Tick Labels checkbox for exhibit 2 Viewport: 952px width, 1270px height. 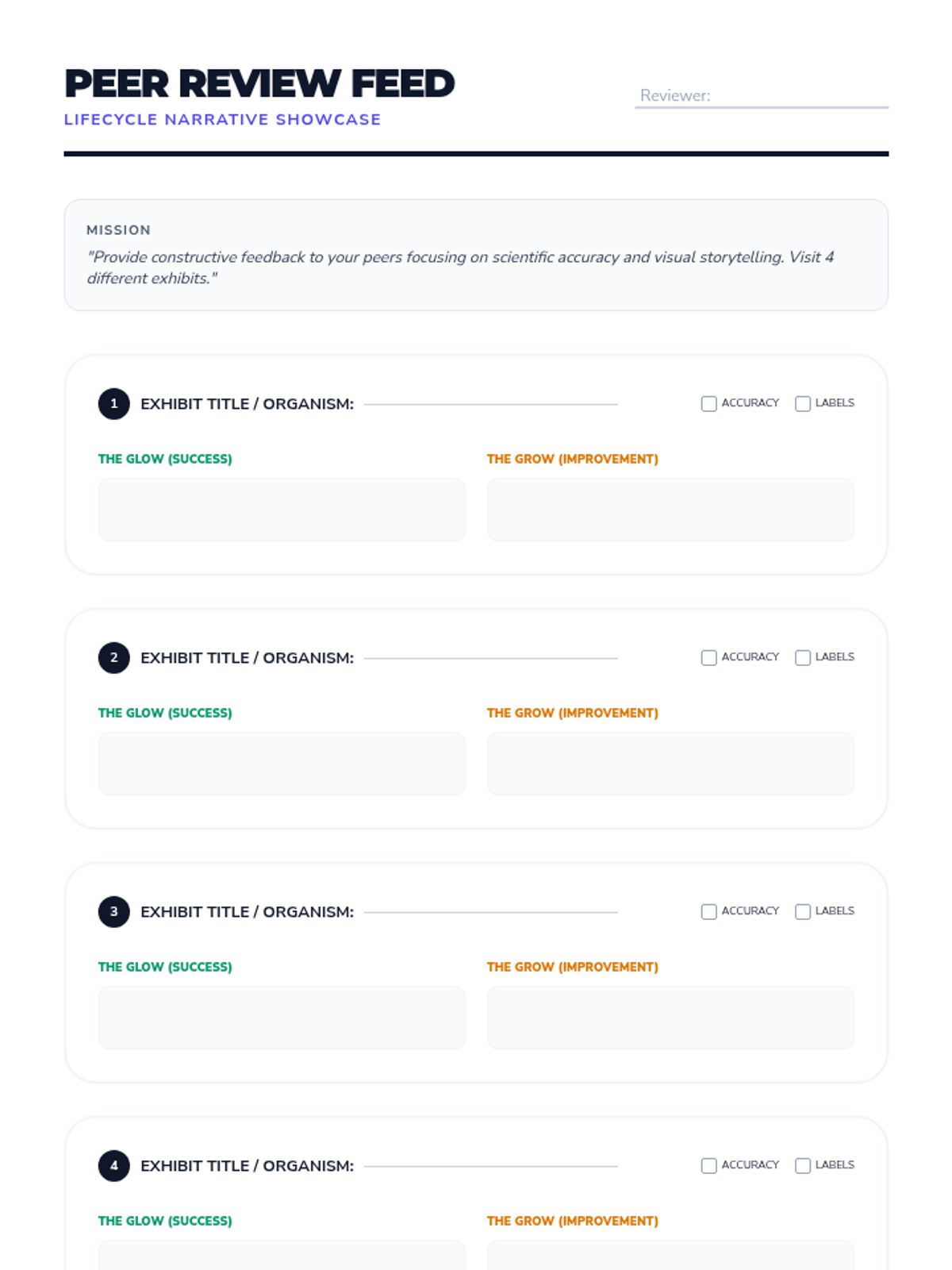click(x=803, y=658)
